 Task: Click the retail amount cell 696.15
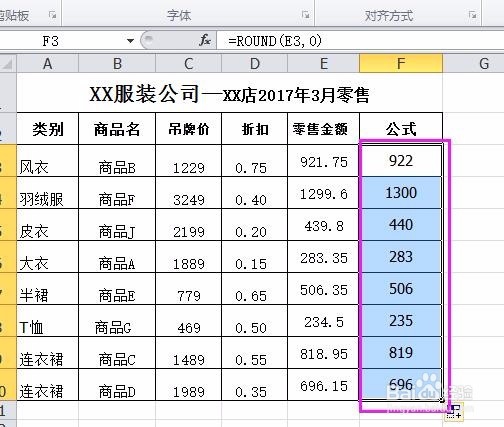coord(324,385)
